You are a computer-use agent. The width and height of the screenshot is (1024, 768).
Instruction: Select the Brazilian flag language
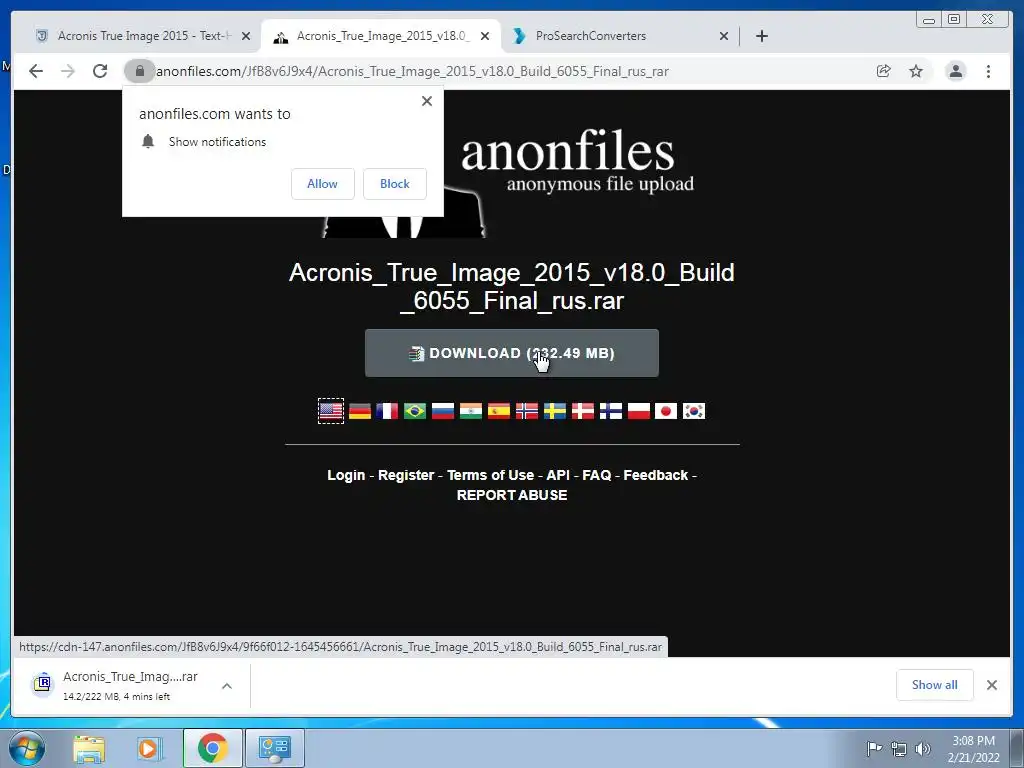pos(415,411)
